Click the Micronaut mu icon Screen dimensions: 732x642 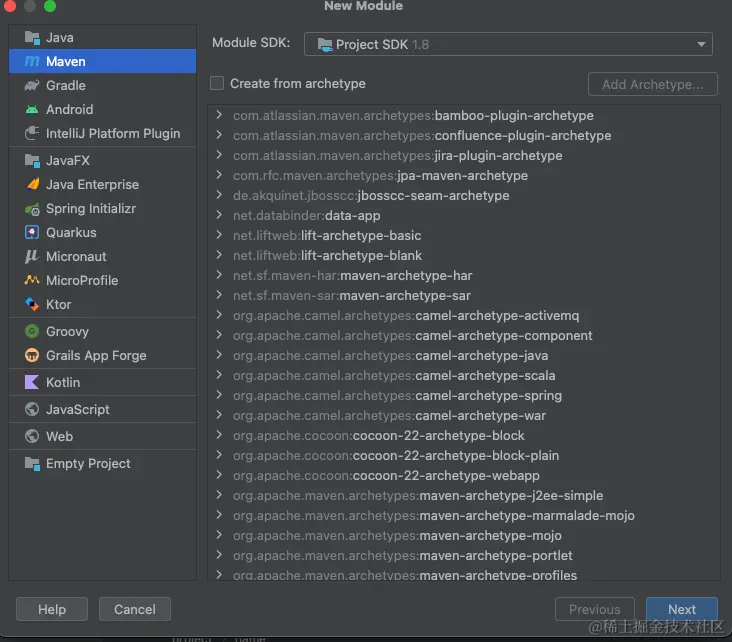(32, 256)
